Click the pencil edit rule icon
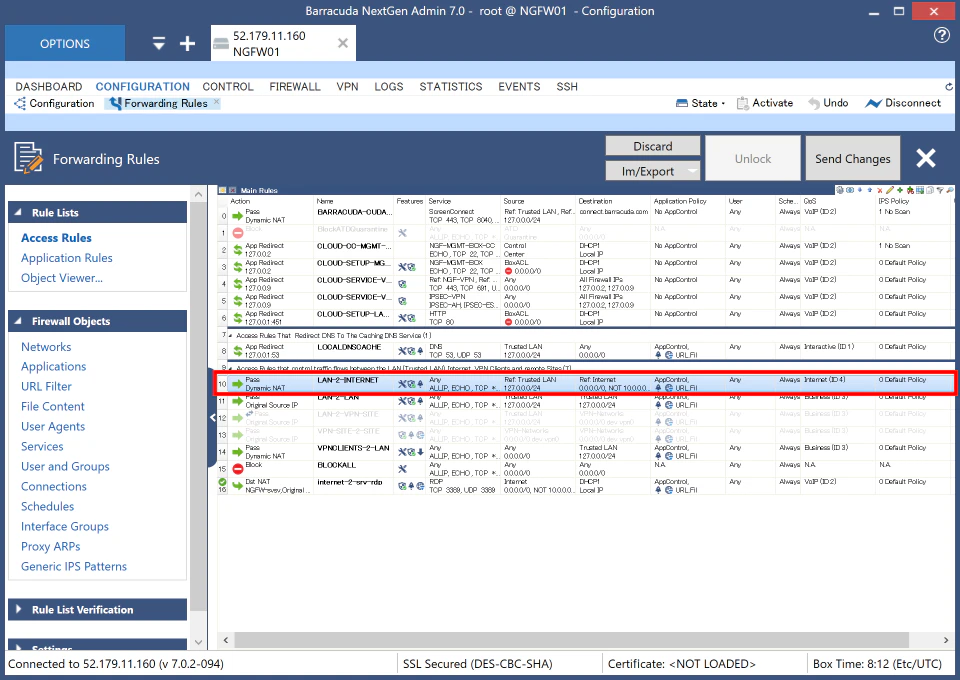Screen dimensions: 960x680 point(890,190)
